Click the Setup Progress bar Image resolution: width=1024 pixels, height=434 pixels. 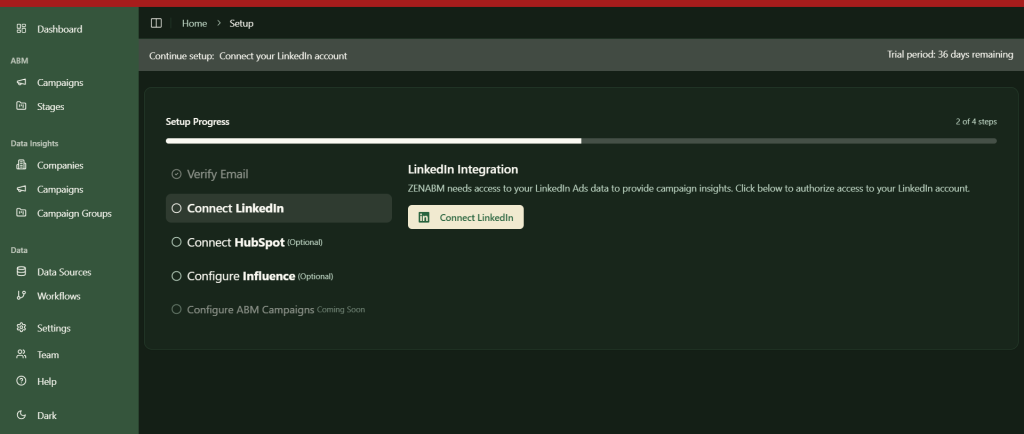pyautogui.click(x=581, y=141)
